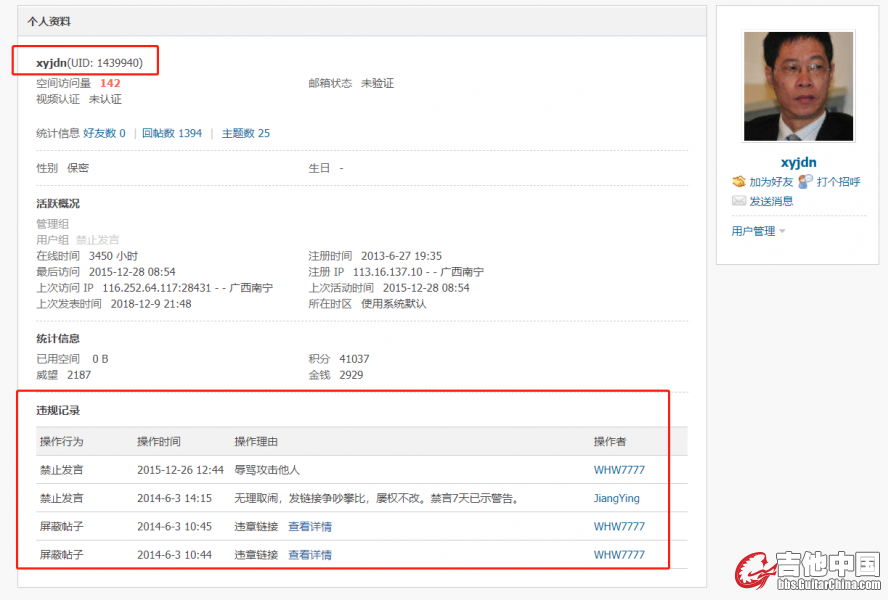Click the add friend handshake icon
Image resolution: width=888 pixels, height=600 pixels.
click(738, 181)
